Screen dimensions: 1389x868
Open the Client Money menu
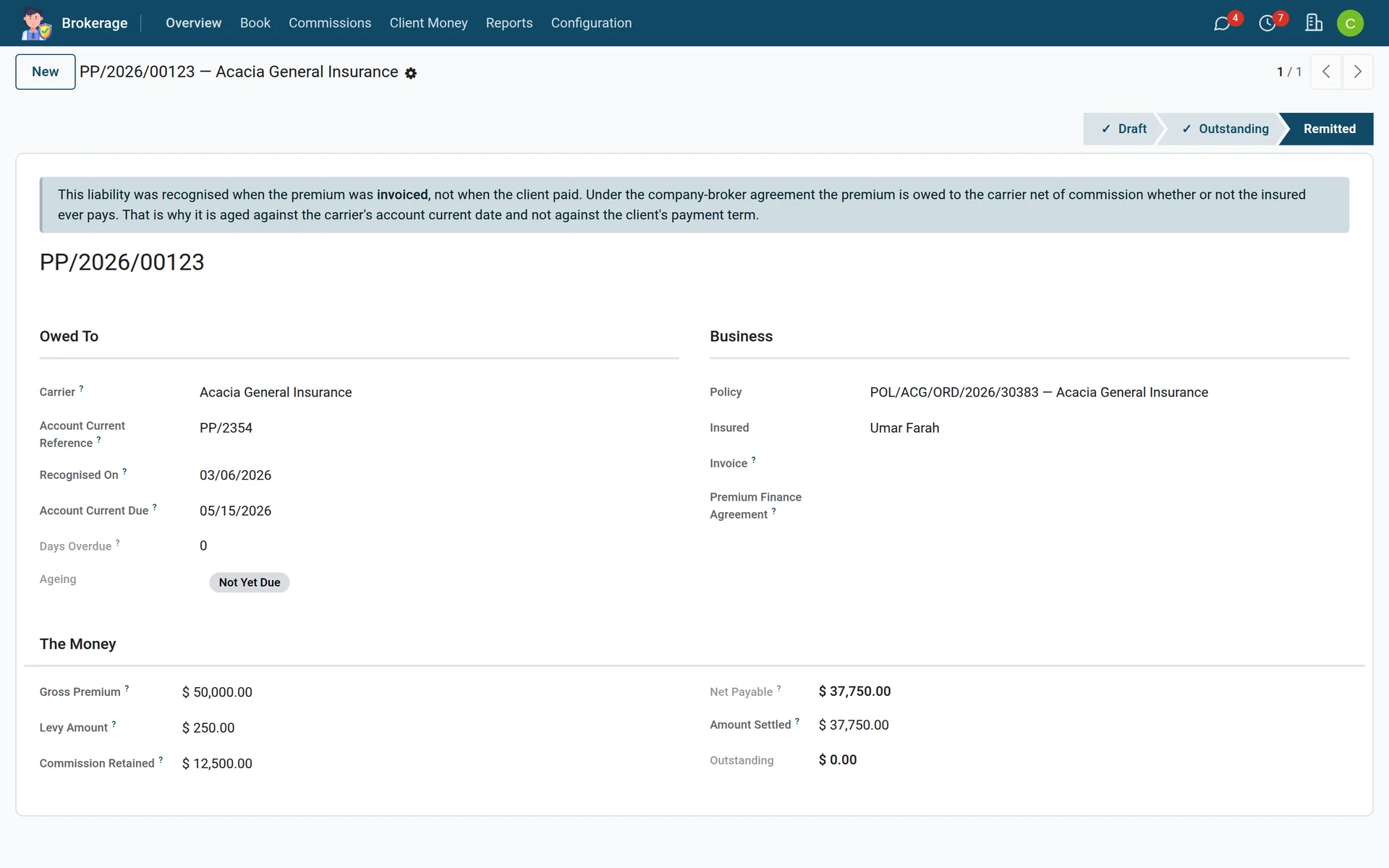click(x=428, y=23)
